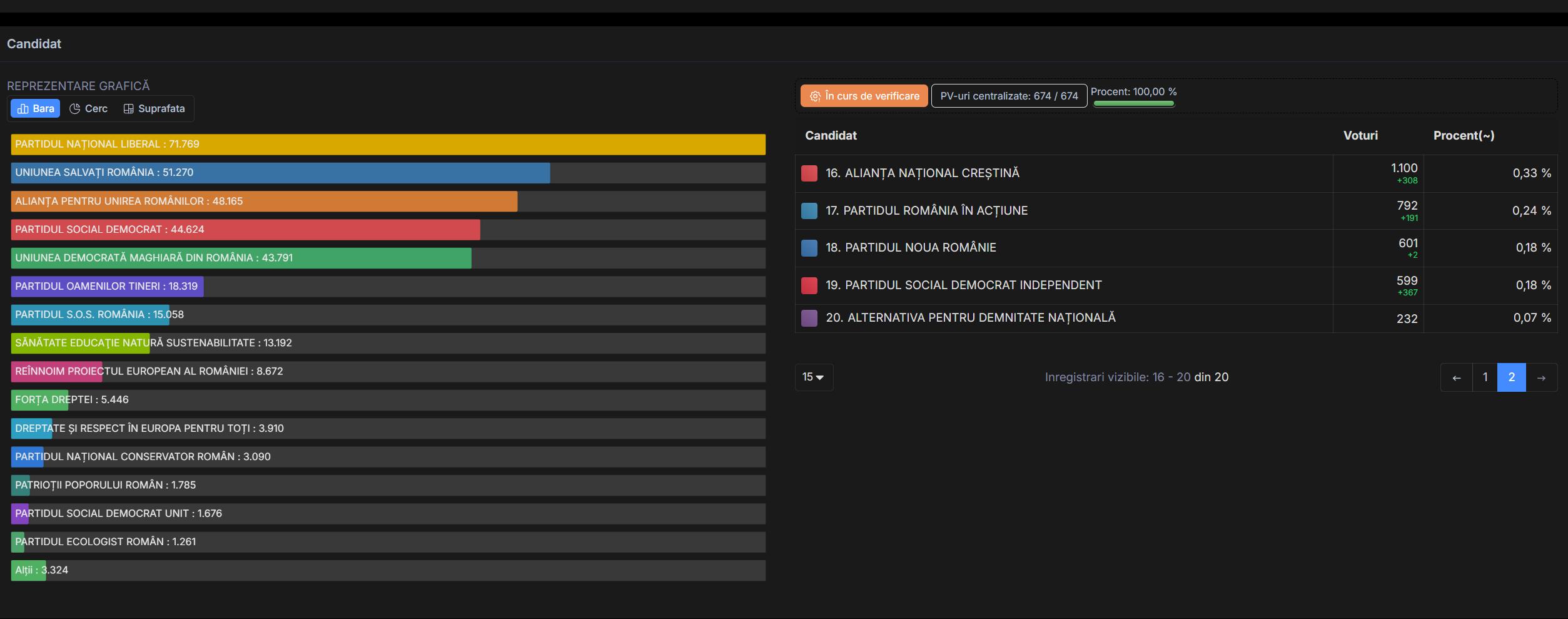The image size is (1568, 619).
Task: Click the Partidul România în Acțiune swatch
Action: [809, 211]
